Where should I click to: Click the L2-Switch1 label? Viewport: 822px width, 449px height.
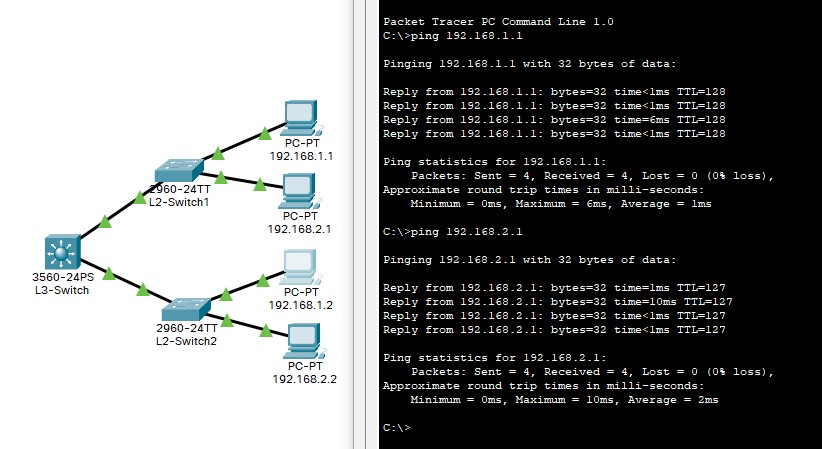179,202
